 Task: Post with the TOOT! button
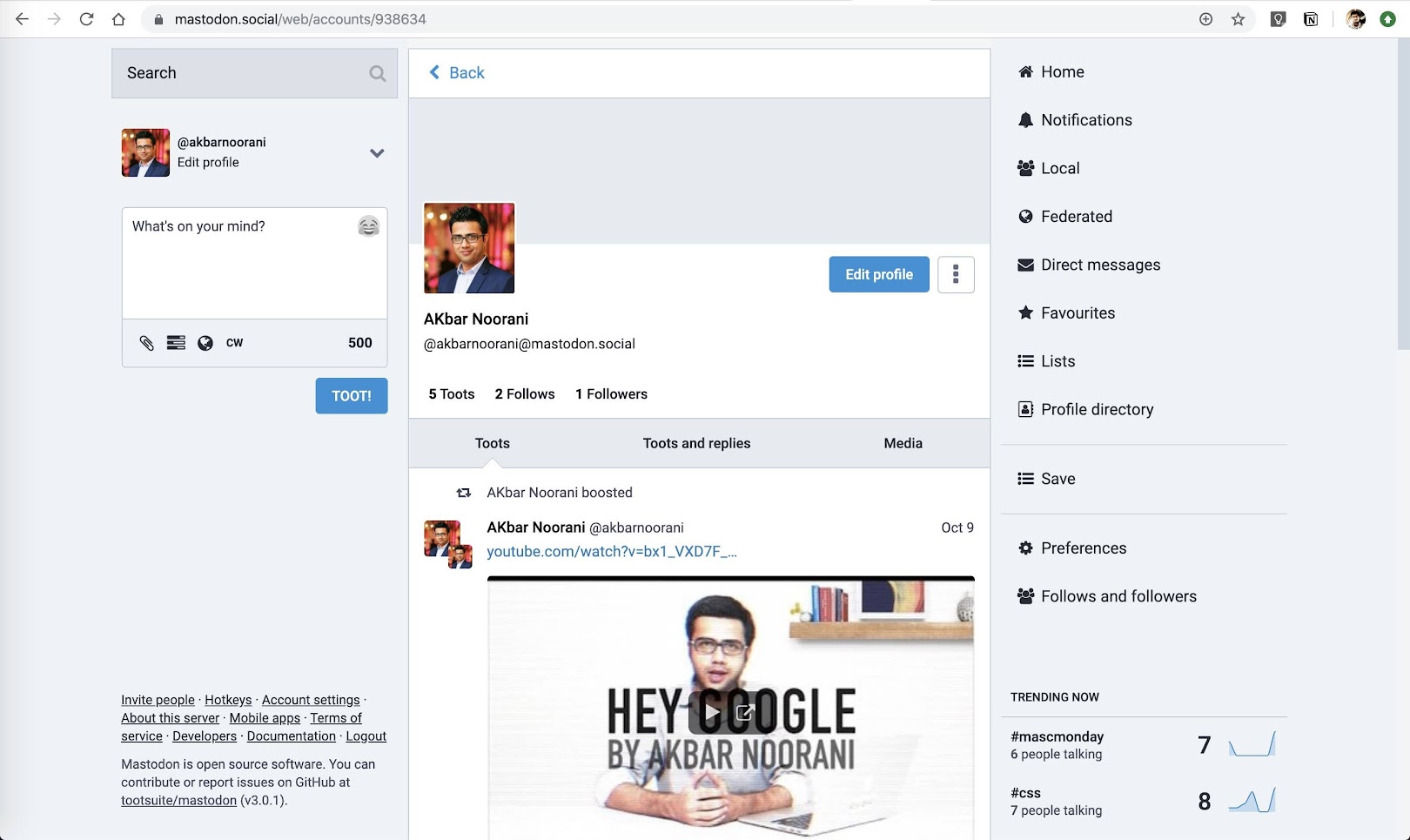[x=352, y=396]
